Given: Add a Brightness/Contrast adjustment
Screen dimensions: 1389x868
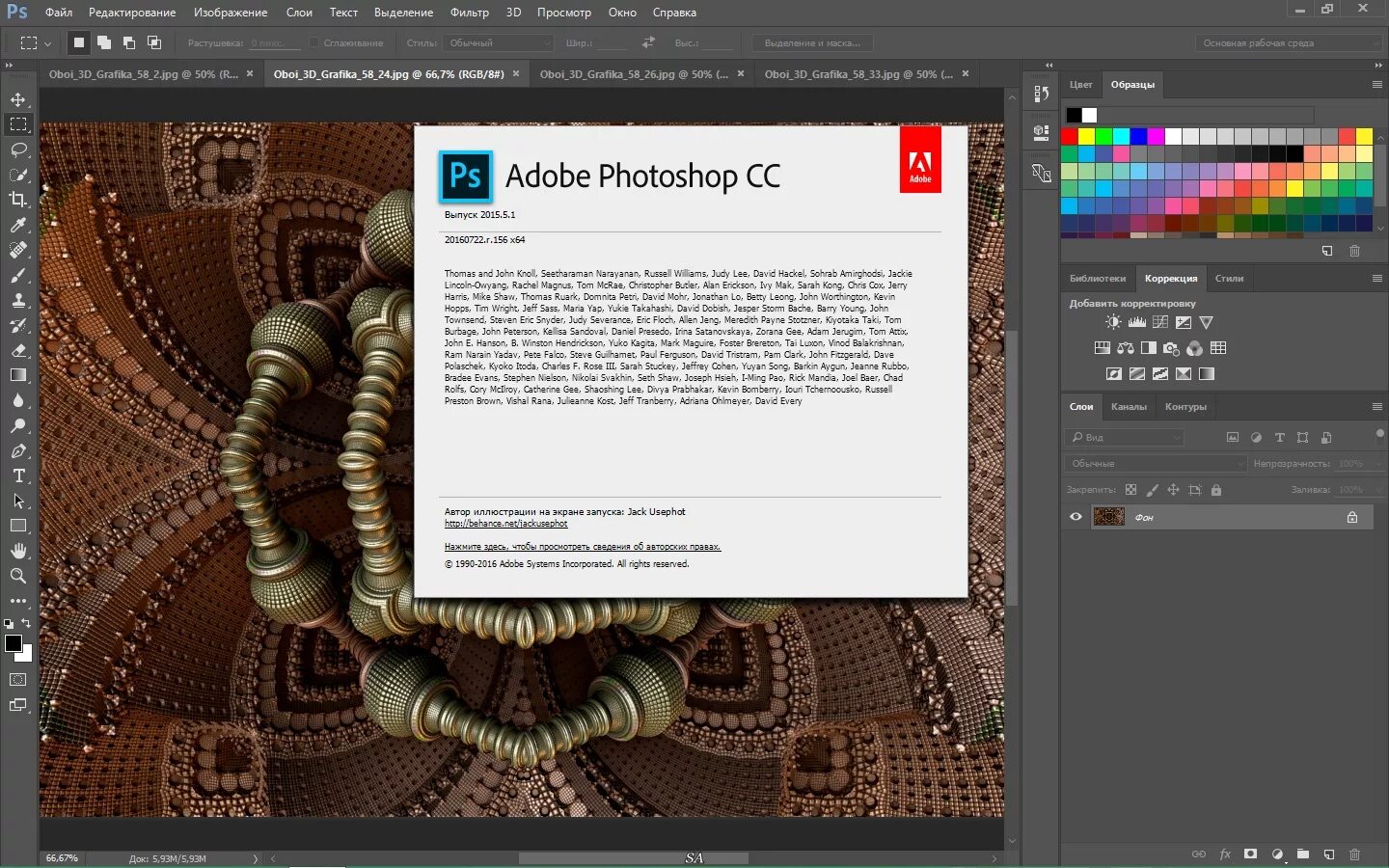Looking at the screenshot, I should (1113, 322).
